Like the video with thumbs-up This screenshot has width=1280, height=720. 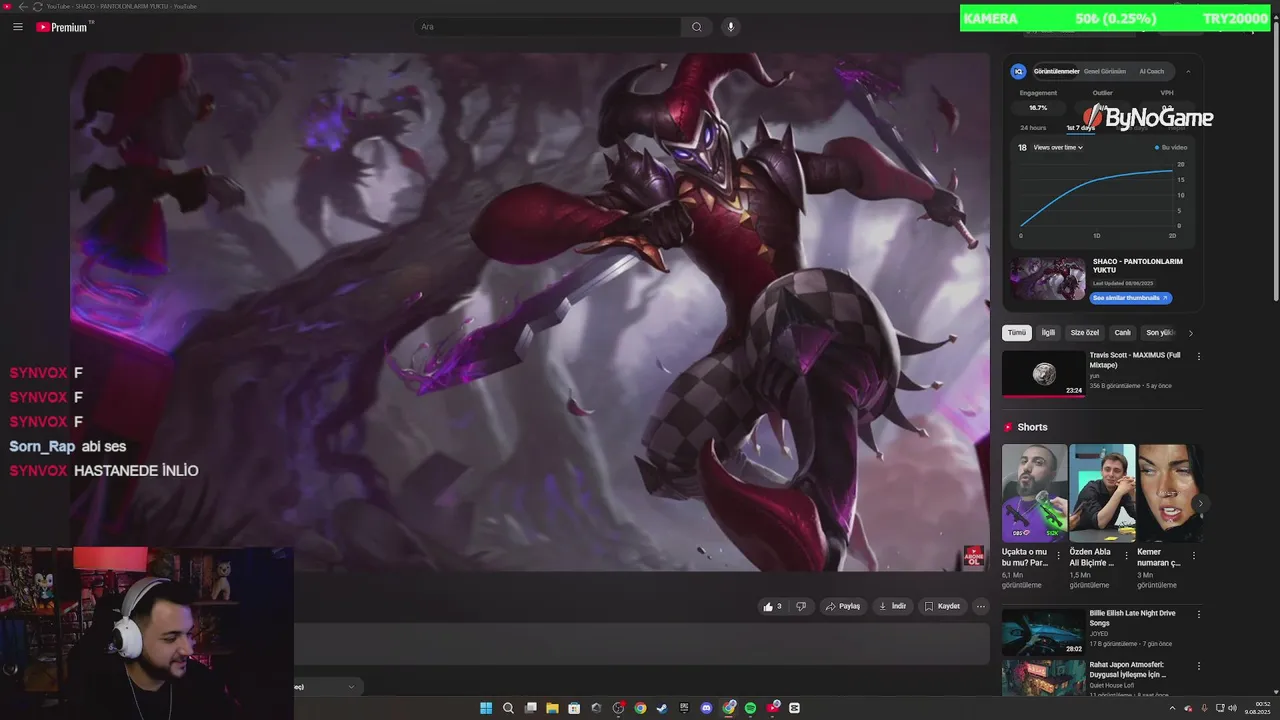click(x=772, y=606)
